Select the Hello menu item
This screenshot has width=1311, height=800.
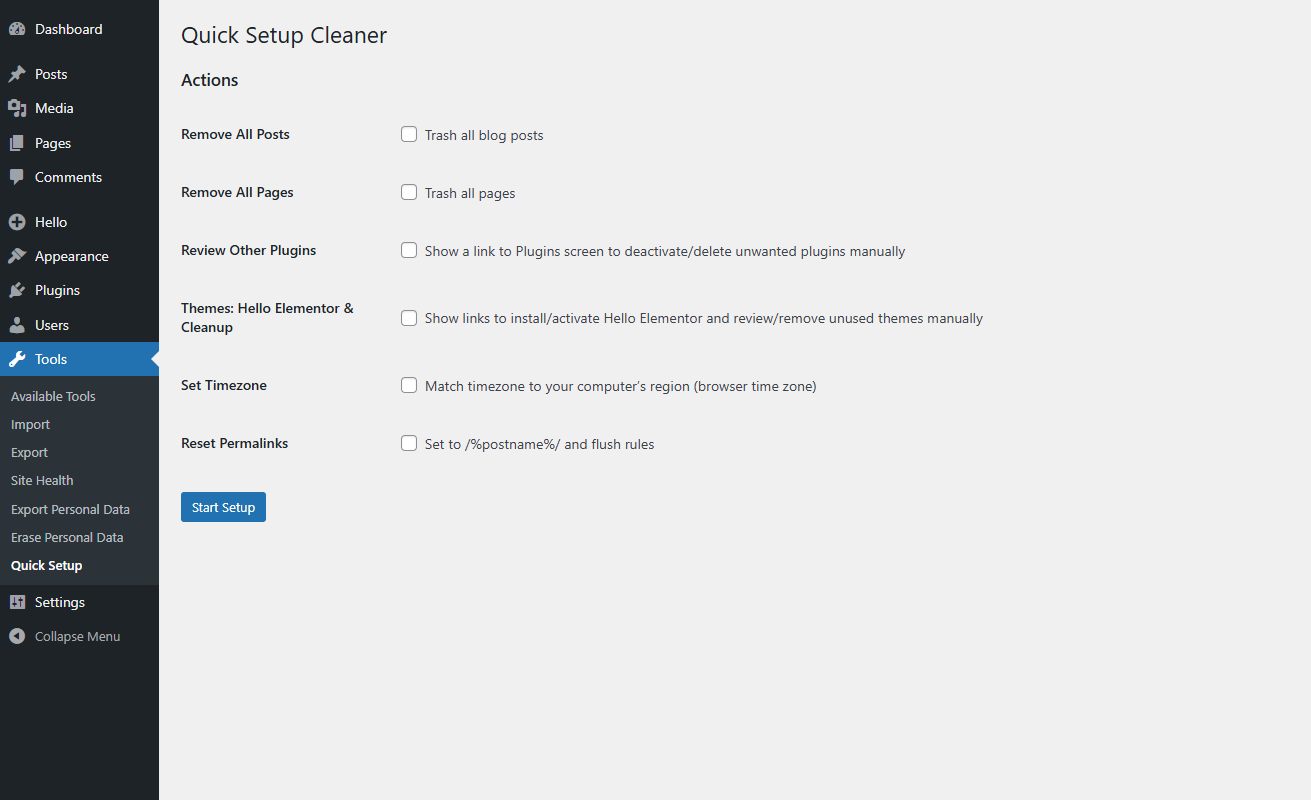pyautogui.click(x=51, y=222)
